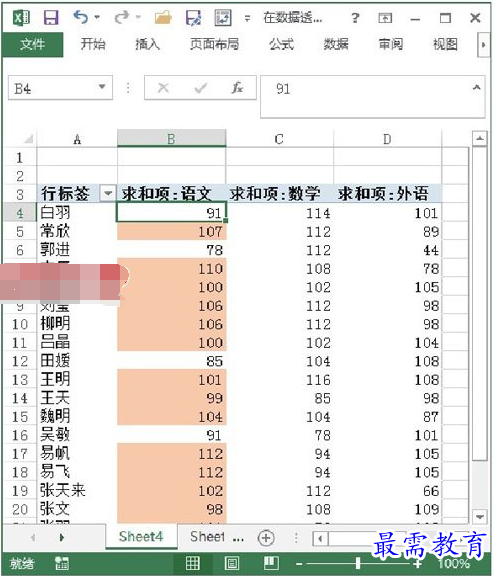The width and height of the screenshot is (495, 576).
Task: Open the Name Box dropdown arrow
Action: tap(102, 87)
